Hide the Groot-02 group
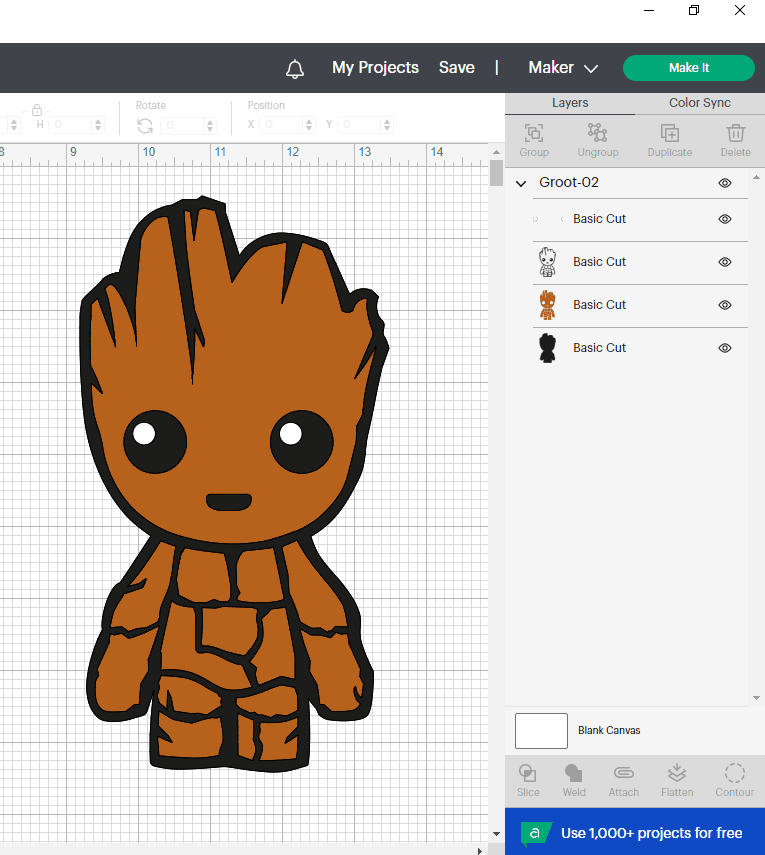The height and width of the screenshot is (855, 765). coord(725,183)
